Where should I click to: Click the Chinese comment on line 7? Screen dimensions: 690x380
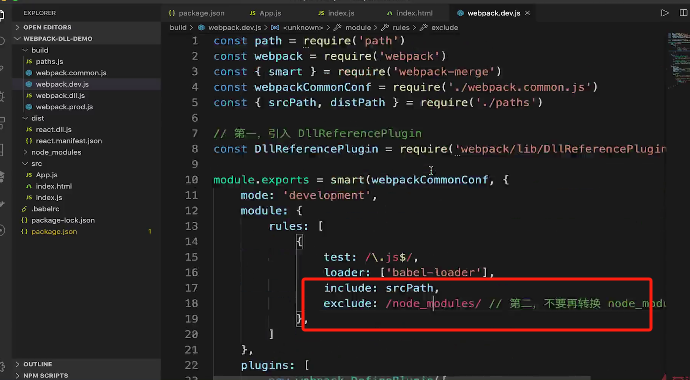(x=317, y=133)
